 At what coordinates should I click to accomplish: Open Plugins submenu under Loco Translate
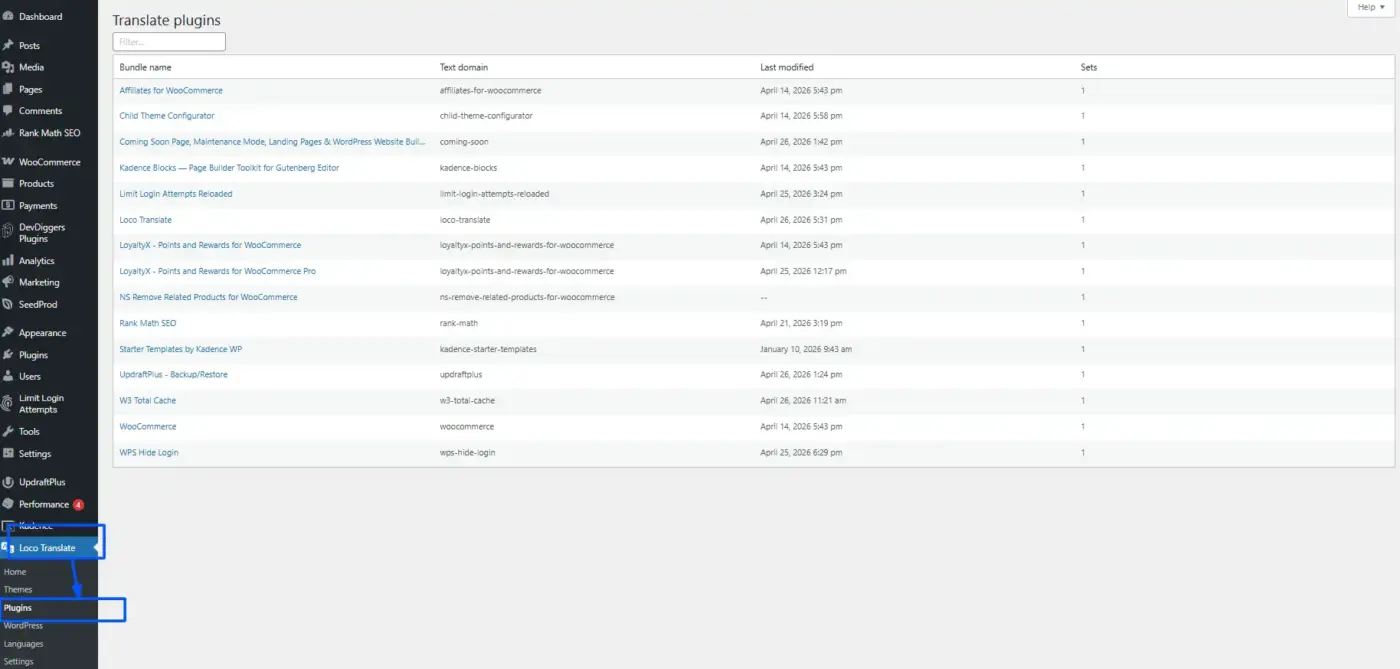[x=18, y=608]
